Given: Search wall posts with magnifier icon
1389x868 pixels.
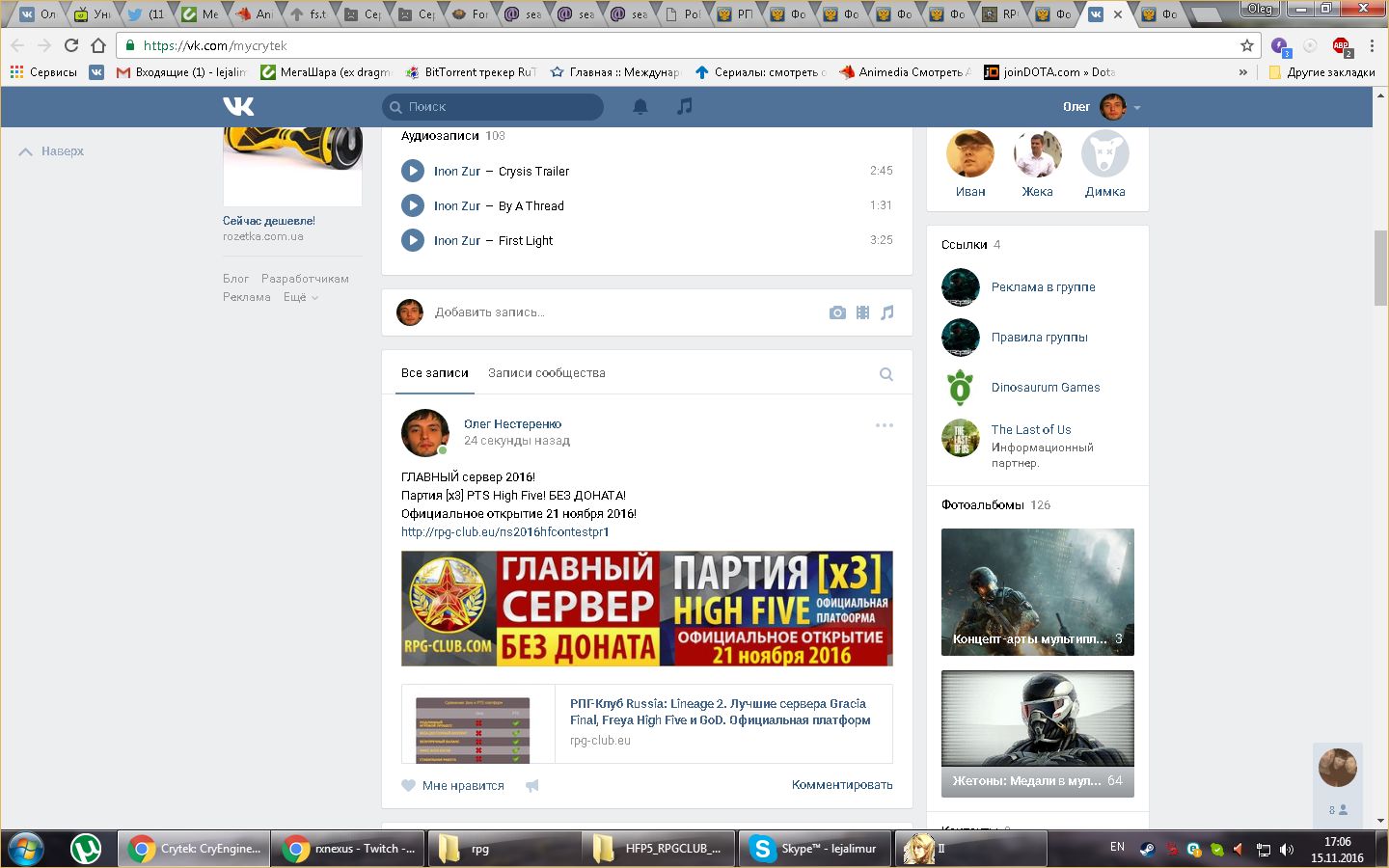Looking at the screenshot, I should (x=885, y=374).
